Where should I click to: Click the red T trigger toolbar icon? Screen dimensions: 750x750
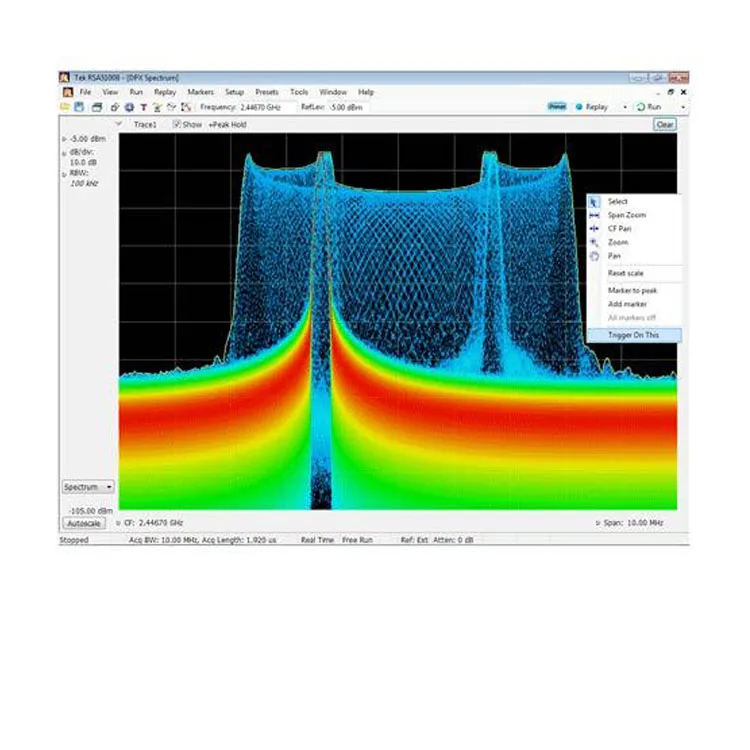click(143, 107)
